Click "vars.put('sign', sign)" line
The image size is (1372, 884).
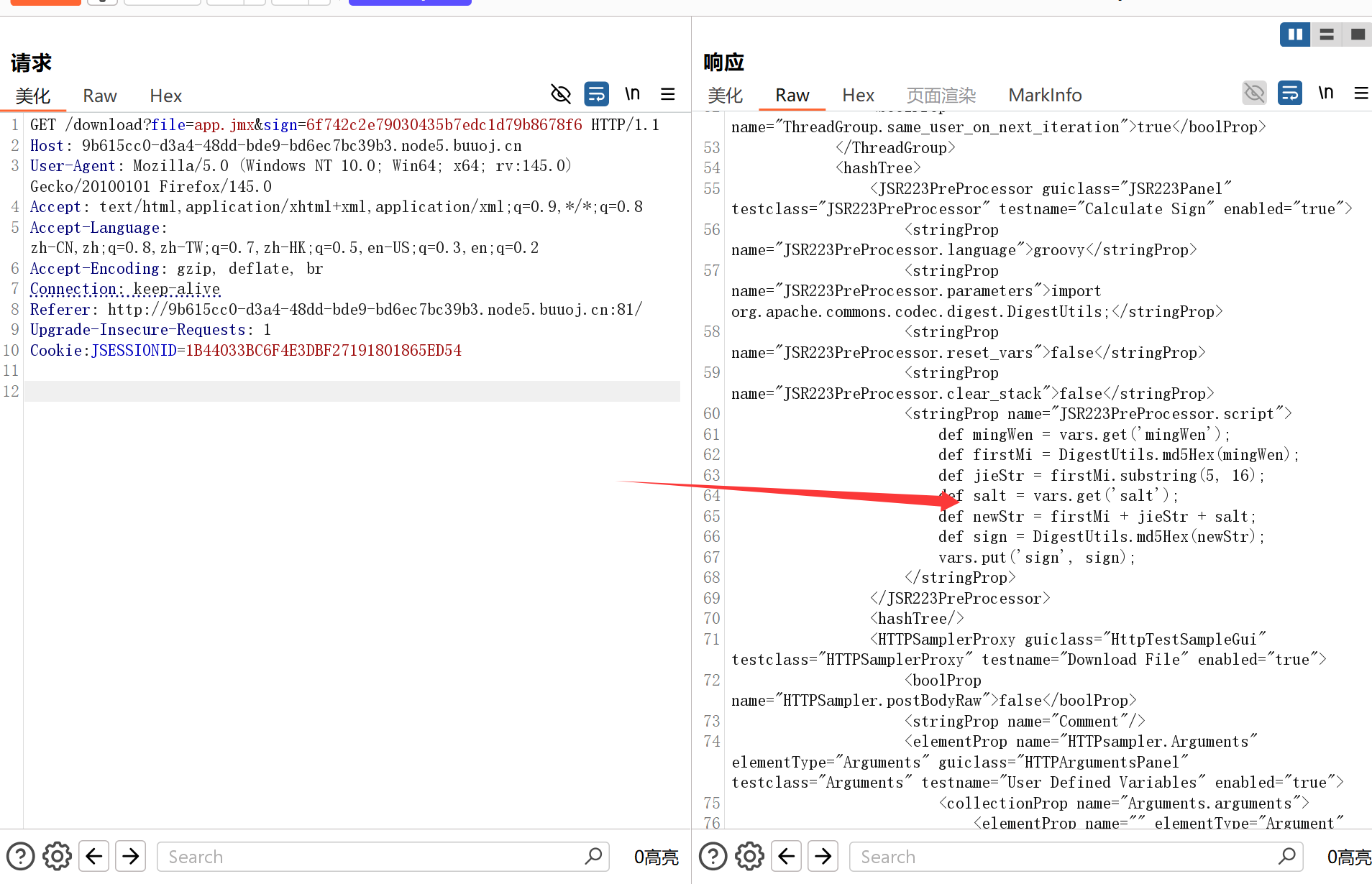1037,558
